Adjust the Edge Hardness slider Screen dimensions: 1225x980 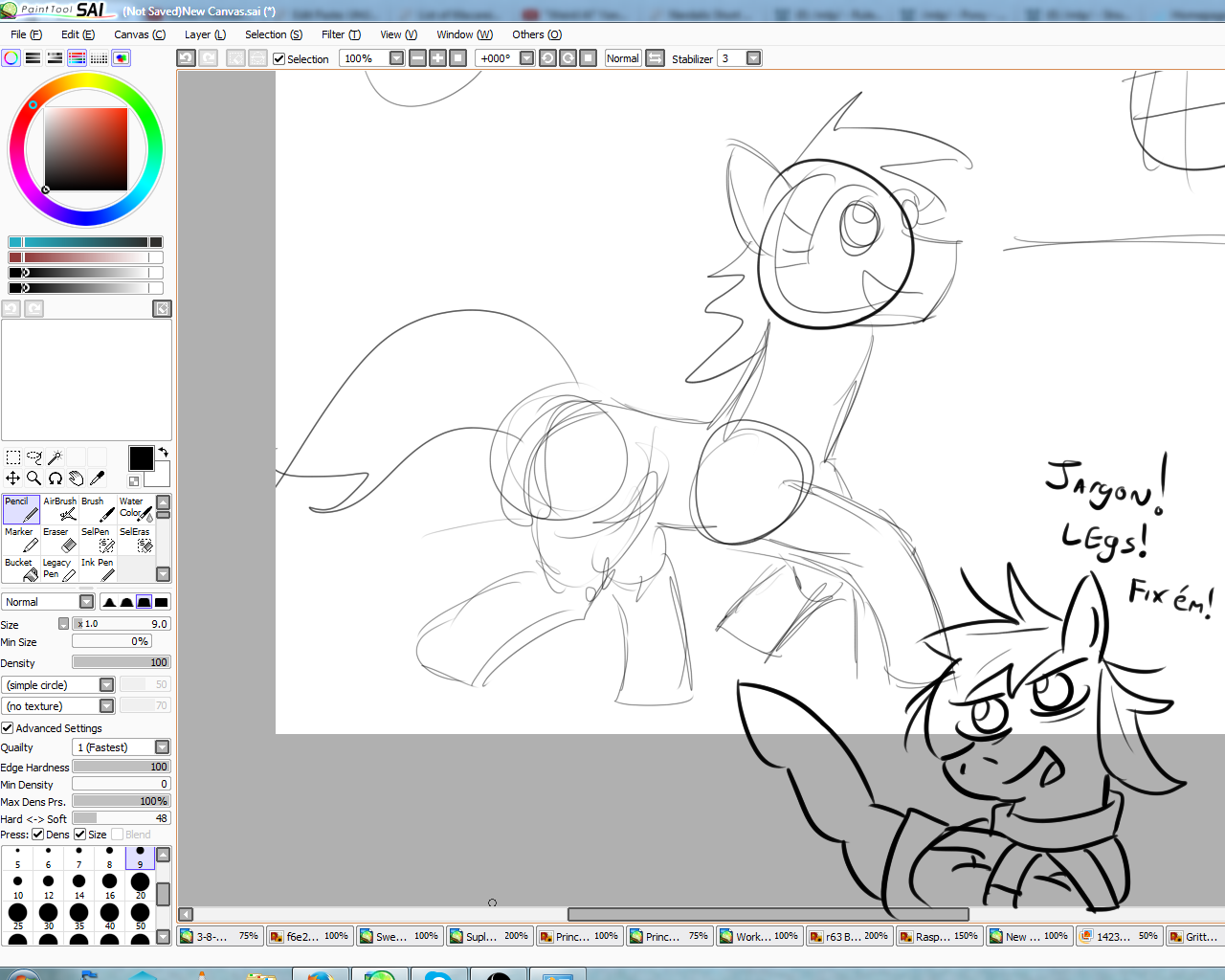point(121,767)
